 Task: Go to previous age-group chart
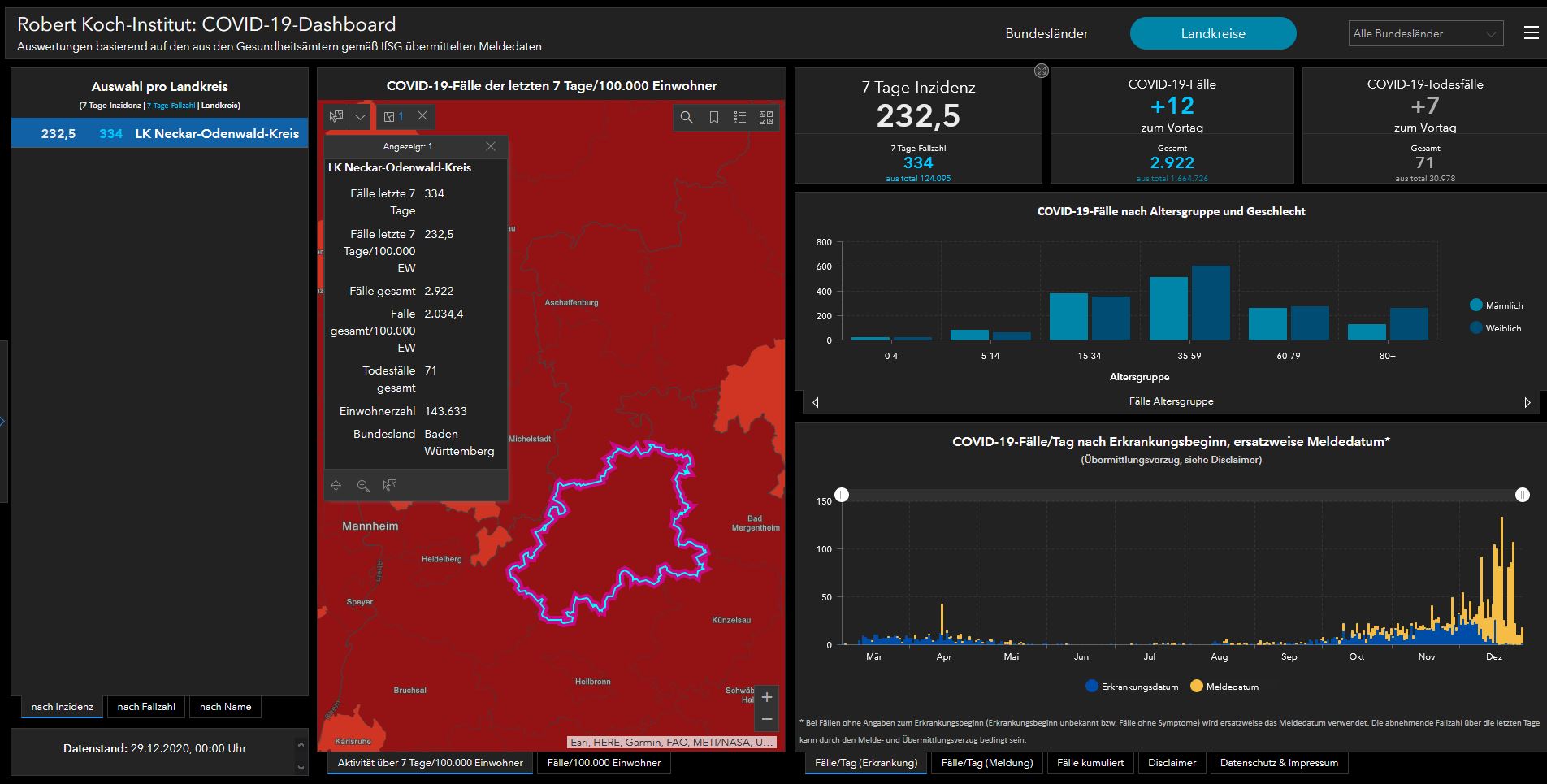816,402
